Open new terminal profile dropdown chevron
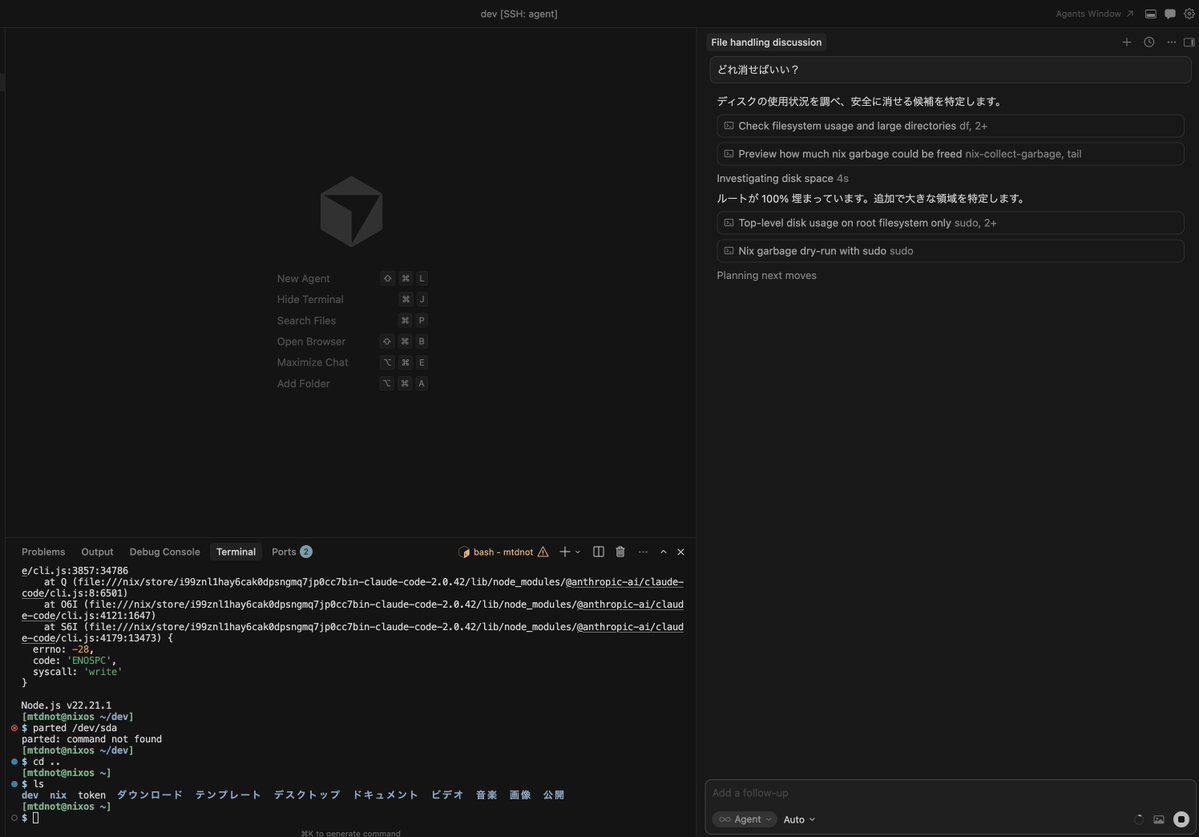The width and height of the screenshot is (1199, 837). tap(577, 552)
